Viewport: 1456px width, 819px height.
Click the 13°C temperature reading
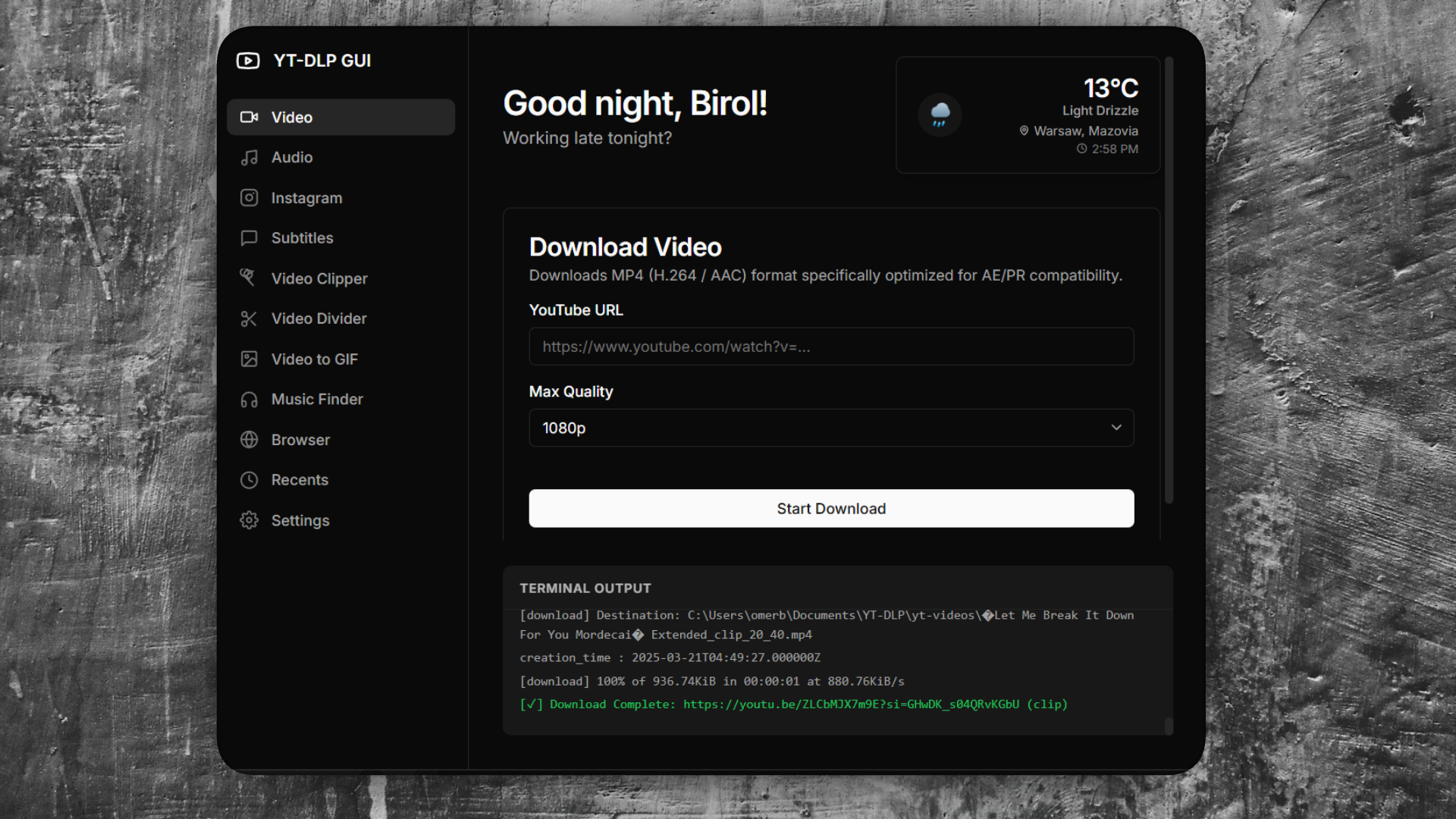point(1110,88)
